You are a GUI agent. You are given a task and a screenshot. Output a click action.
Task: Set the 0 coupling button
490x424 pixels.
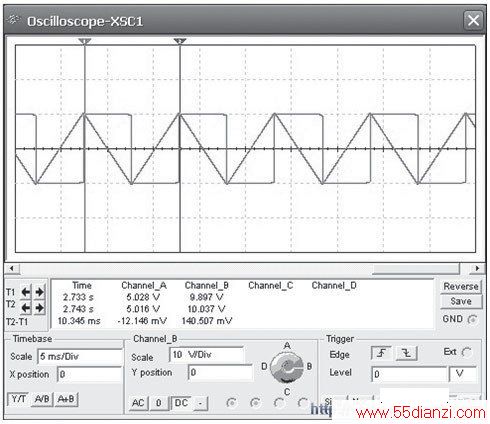click(159, 403)
